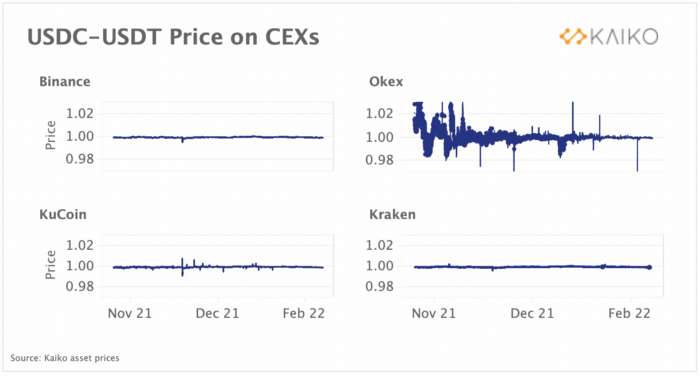Click the 1.02 tick on Binance chart
700x376 pixels.
click(x=80, y=113)
